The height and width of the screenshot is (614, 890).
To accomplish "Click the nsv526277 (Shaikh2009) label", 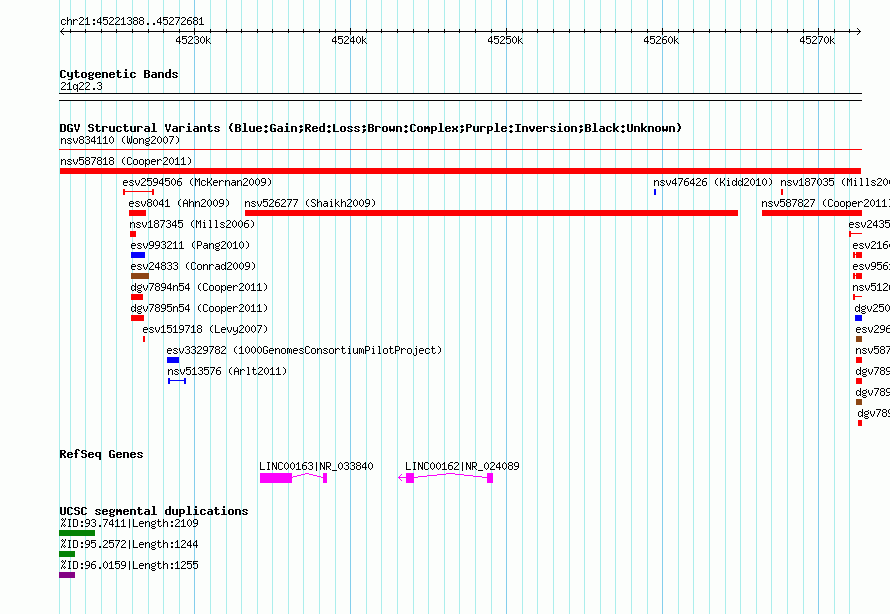I will click(x=310, y=203).
